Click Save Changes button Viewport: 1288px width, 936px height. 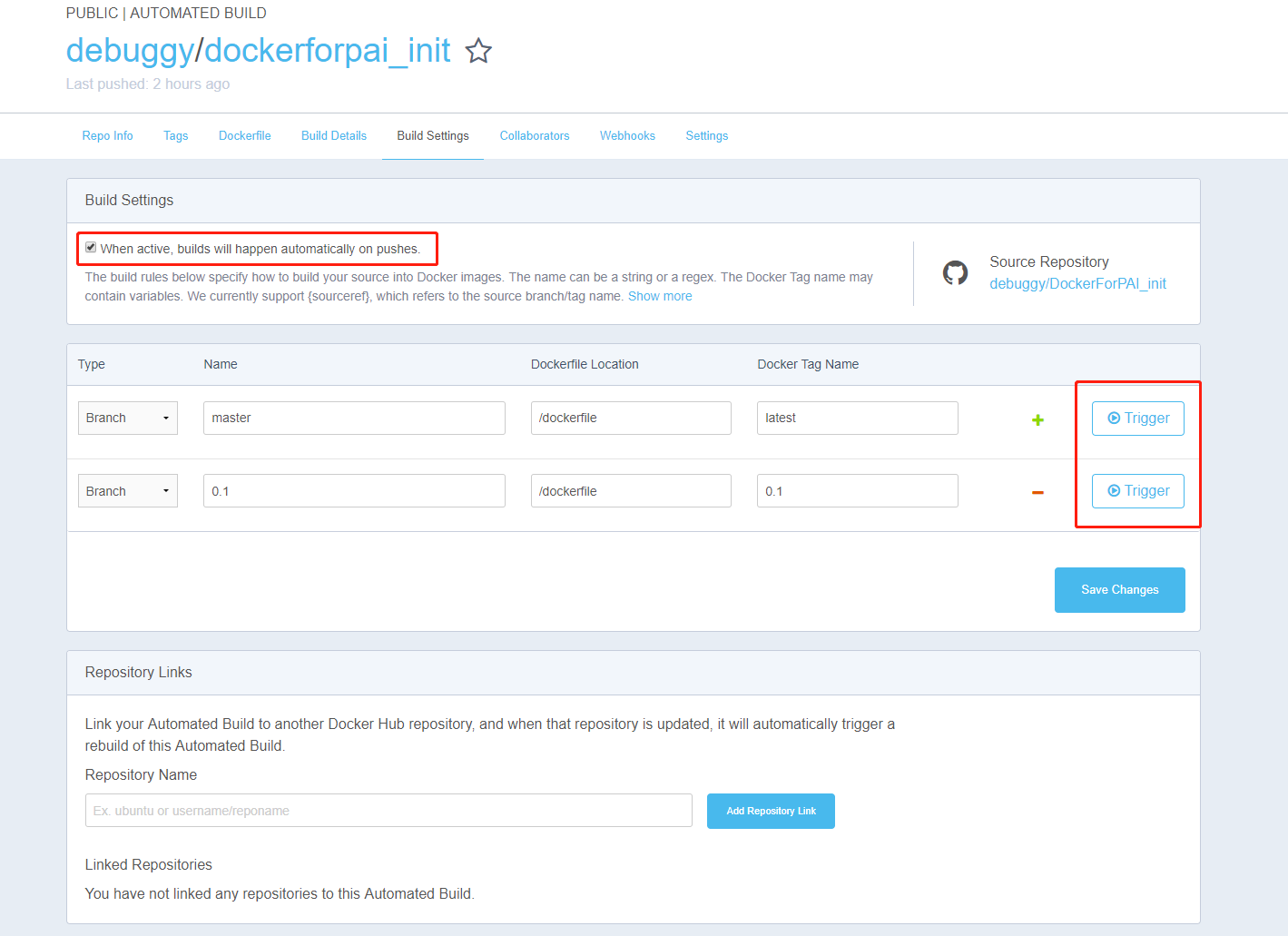(x=1120, y=590)
